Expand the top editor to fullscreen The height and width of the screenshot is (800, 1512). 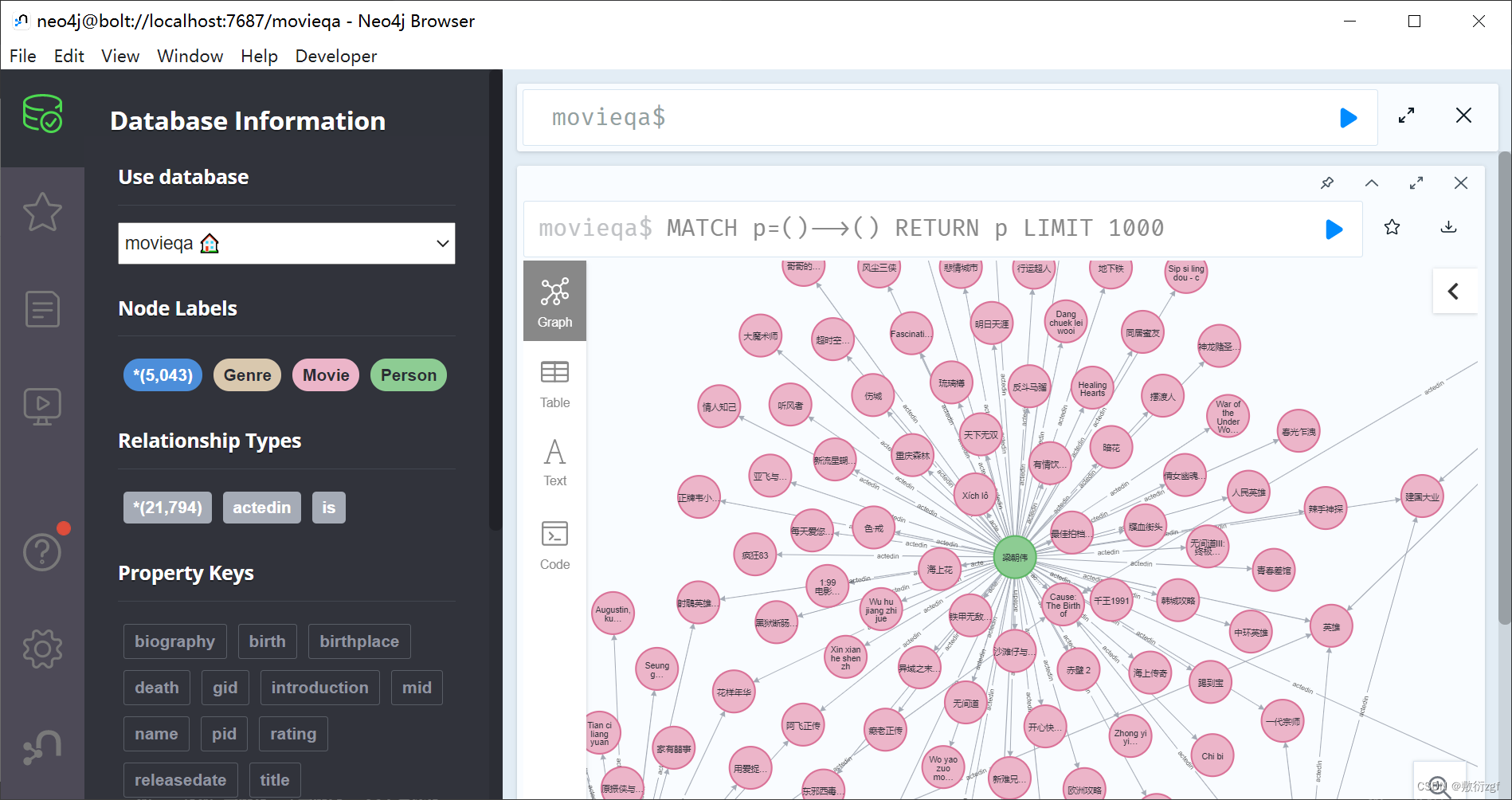tap(1407, 116)
